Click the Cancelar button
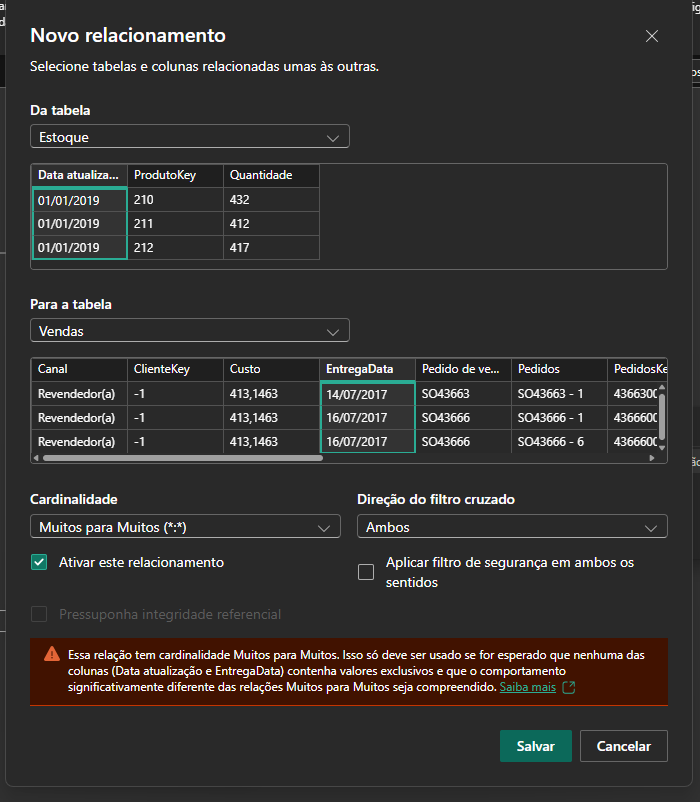The image size is (700, 802). [623, 746]
